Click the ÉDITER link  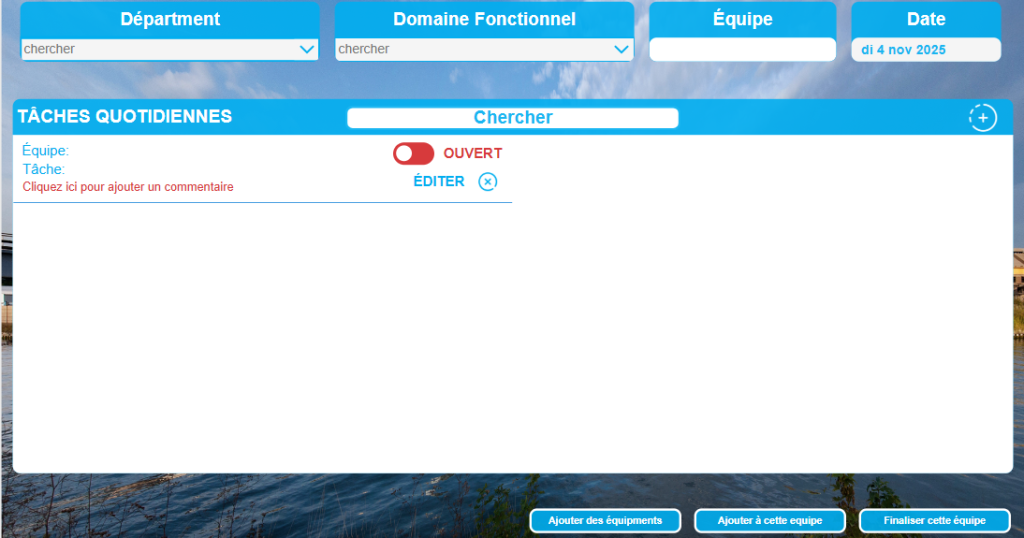[x=439, y=181]
